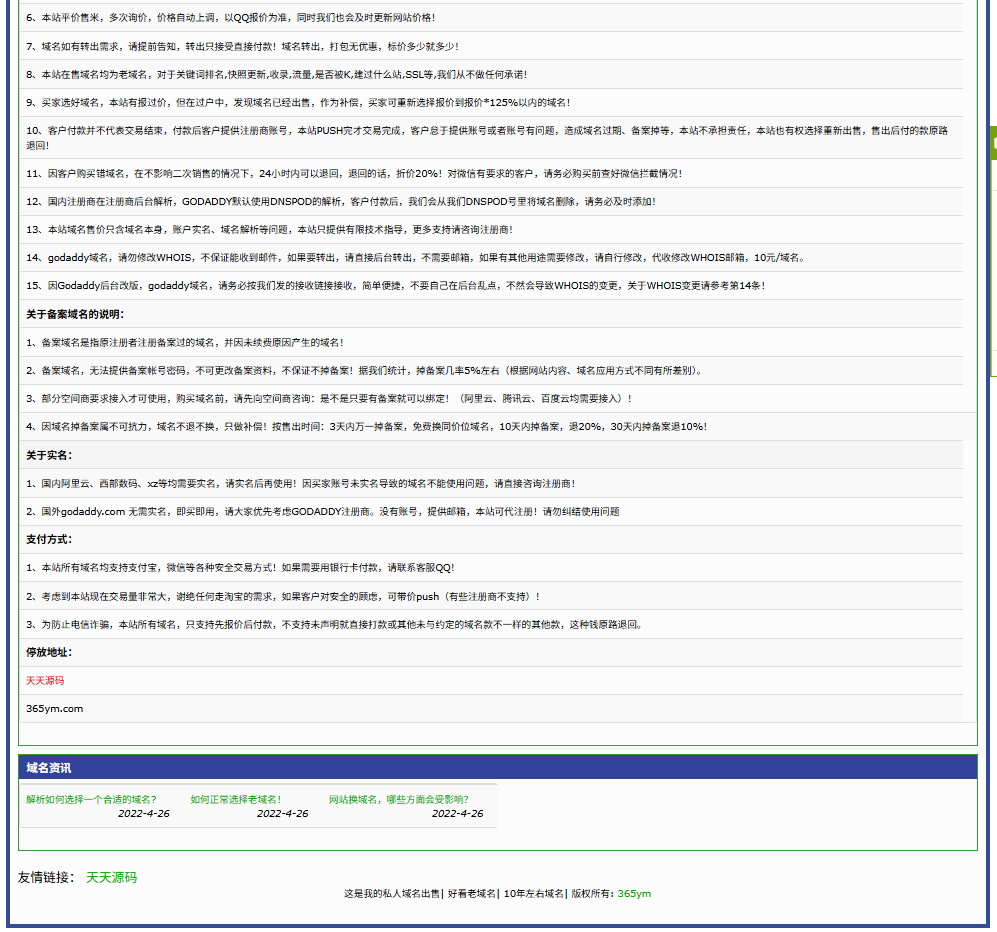Viewport: 997px width, 932px height.
Task: Click the 好看老域名 footer text
Action: (472, 894)
